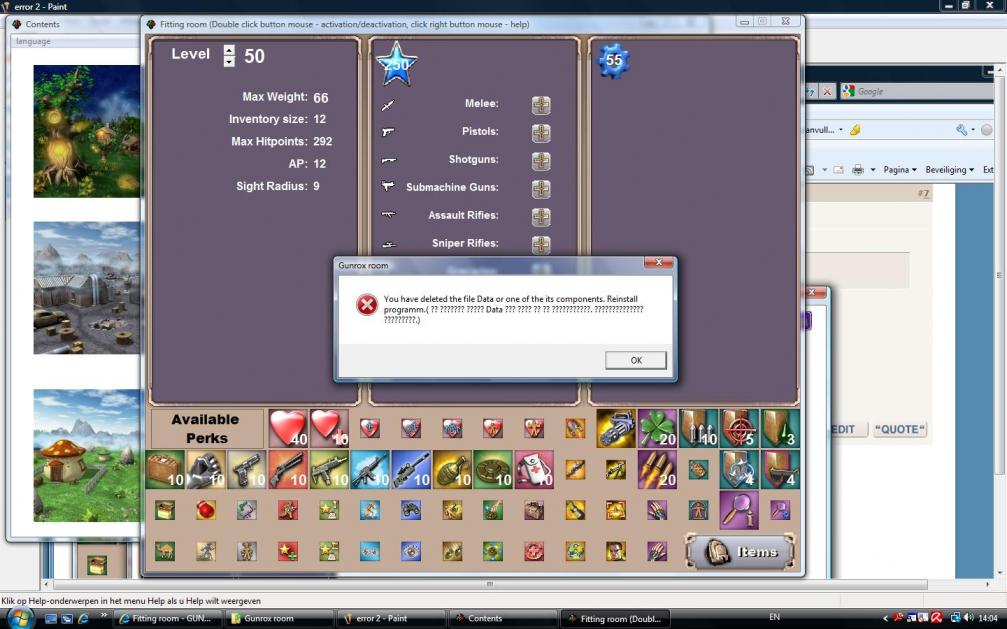The image size is (1007, 629).
Task: Select the magnifying glass info perk
Action: [739, 510]
